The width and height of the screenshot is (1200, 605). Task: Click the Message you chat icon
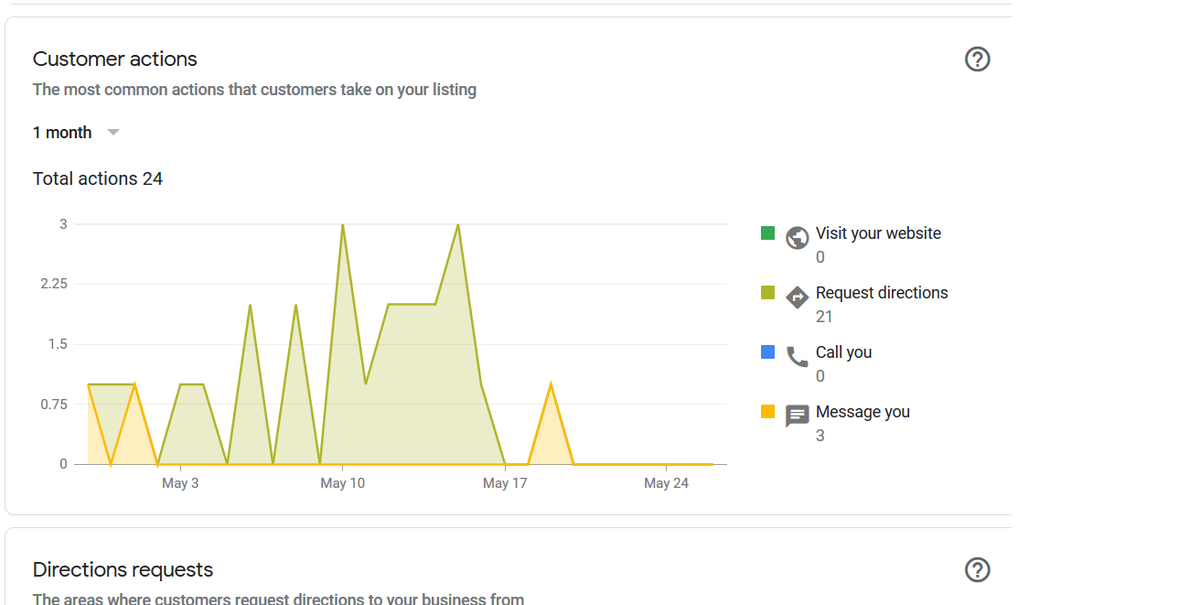click(x=797, y=416)
